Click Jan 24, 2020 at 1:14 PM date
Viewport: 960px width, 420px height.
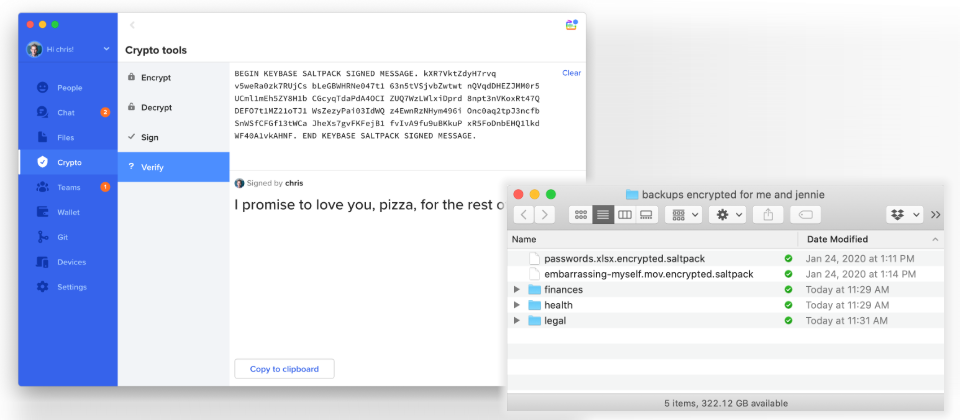(x=861, y=274)
